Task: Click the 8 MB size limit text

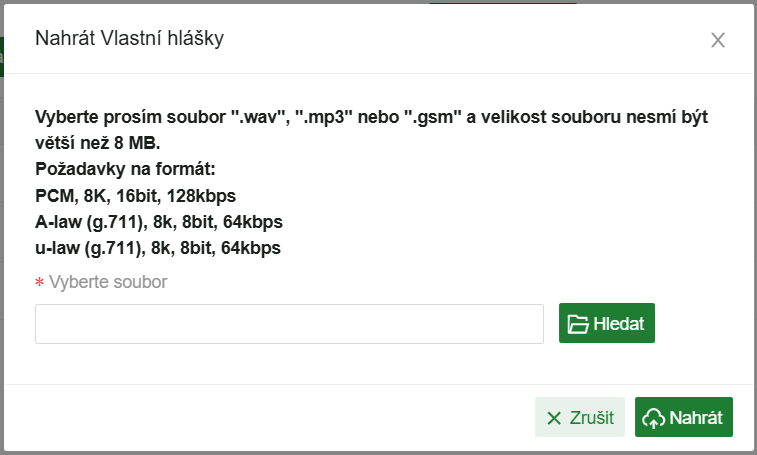Action: pyautogui.click(x=137, y=141)
